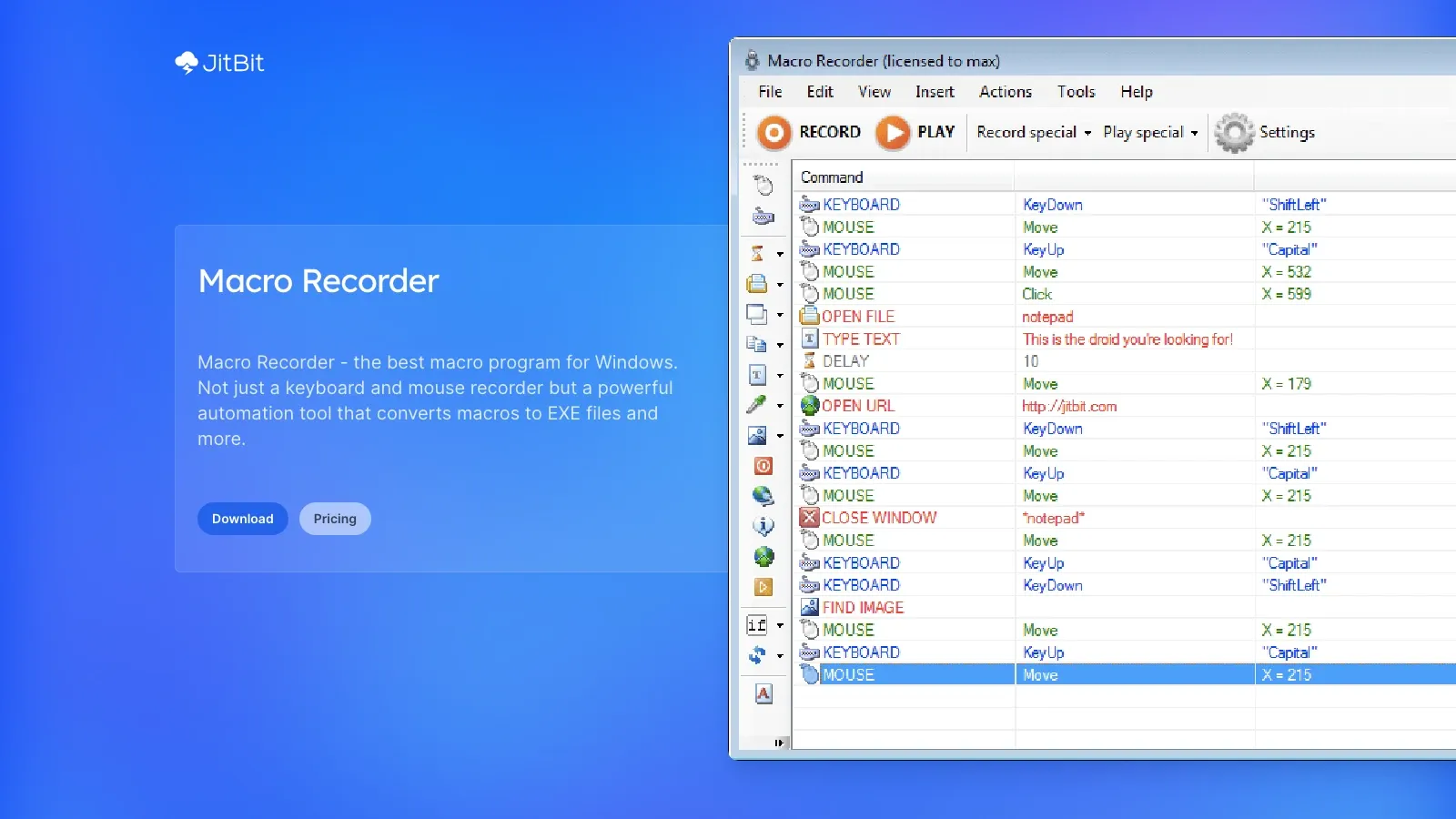1456x819 pixels.
Task: Insert window command icon in sidebar
Action: 757,314
